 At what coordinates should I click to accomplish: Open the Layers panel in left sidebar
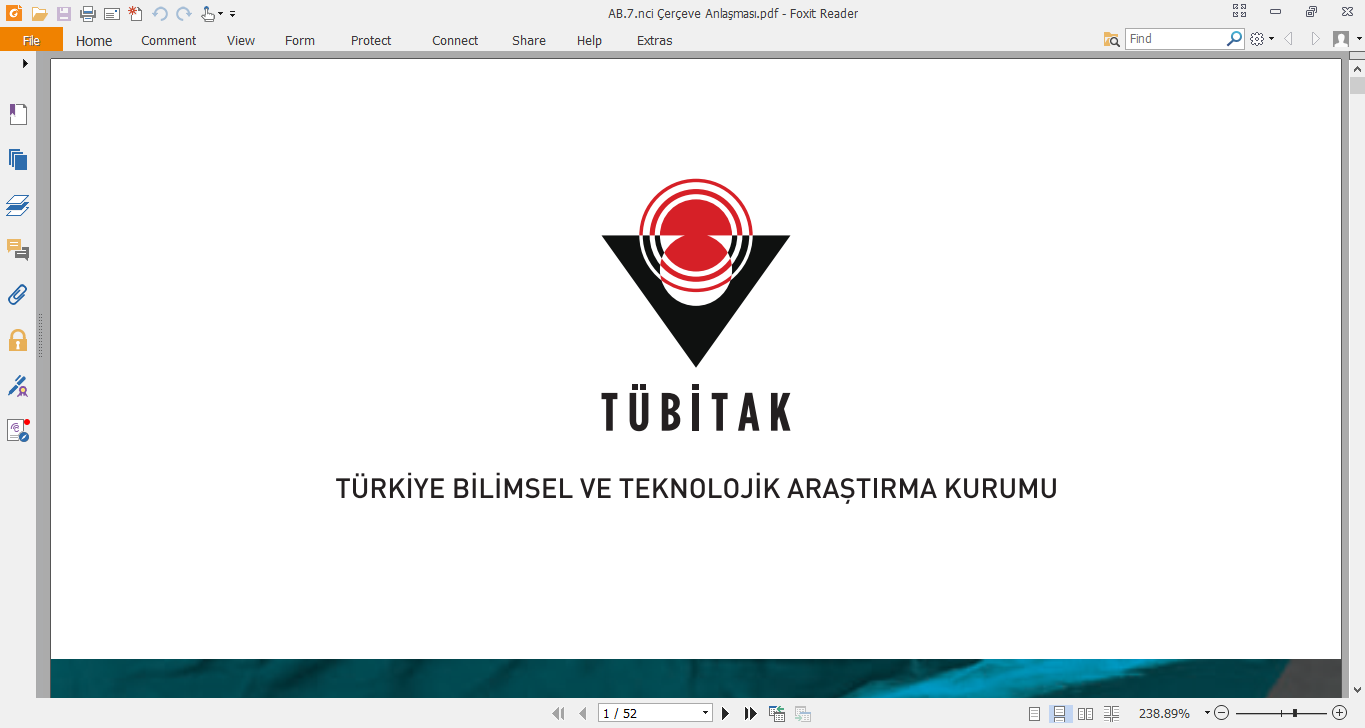18,205
